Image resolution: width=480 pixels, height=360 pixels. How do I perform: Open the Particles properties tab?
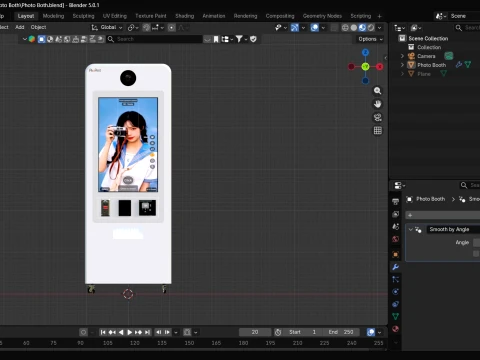click(396, 279)
